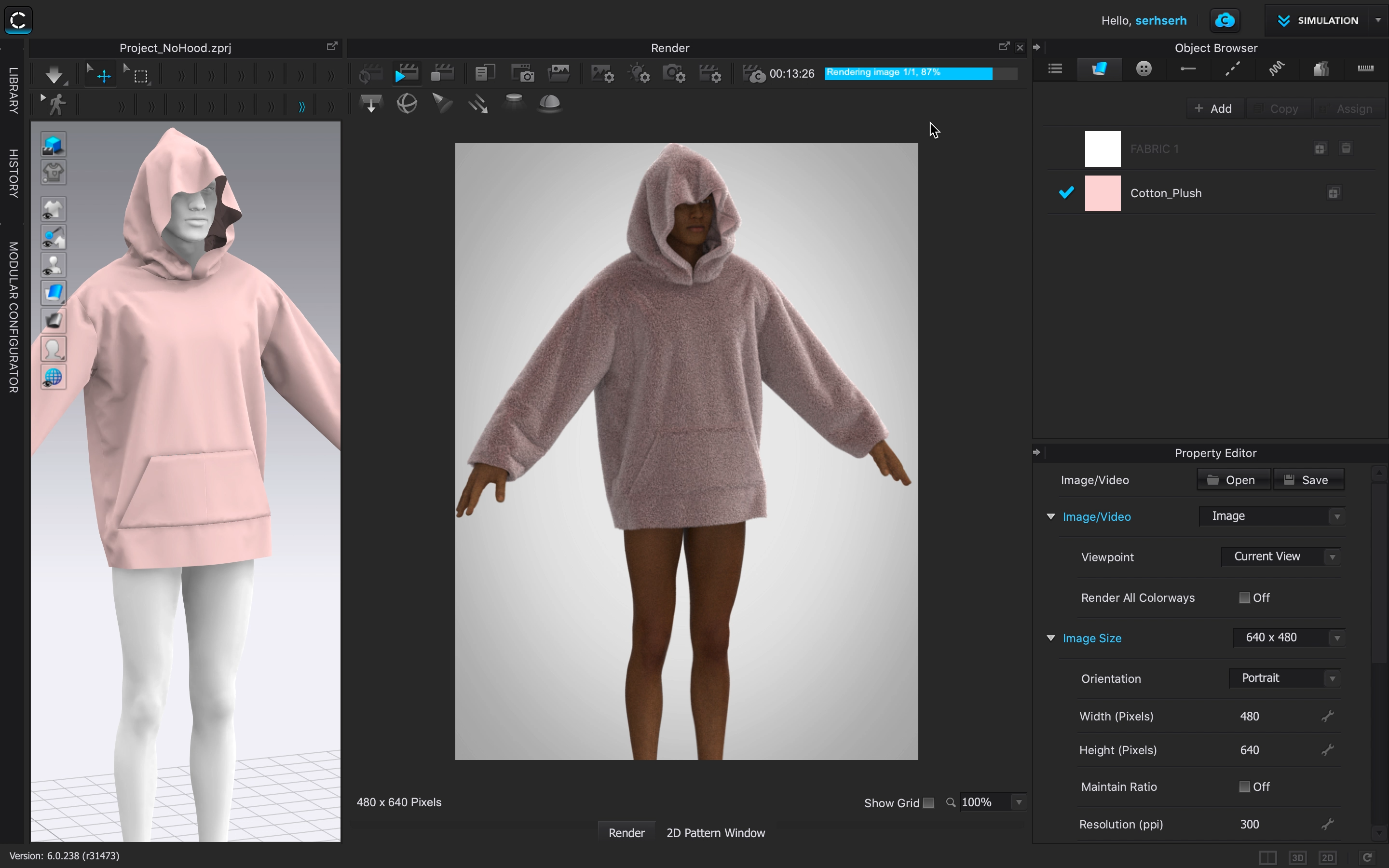
Task: Select the globe/world icon in library sidebar
Action: coord(53,377)
